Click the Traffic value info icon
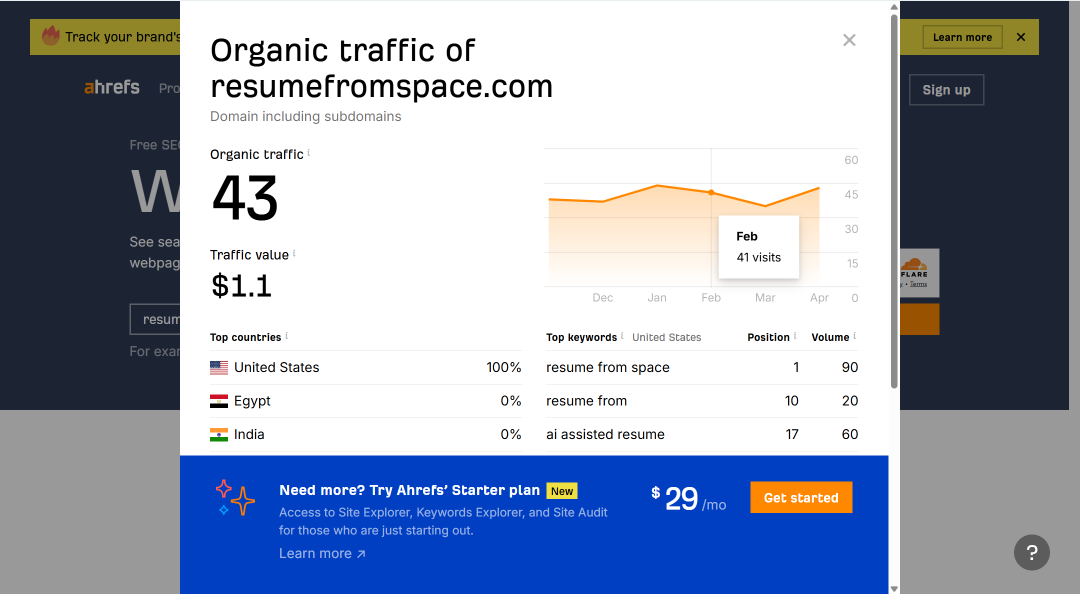 pyautogui.click(x=294, y=253)
